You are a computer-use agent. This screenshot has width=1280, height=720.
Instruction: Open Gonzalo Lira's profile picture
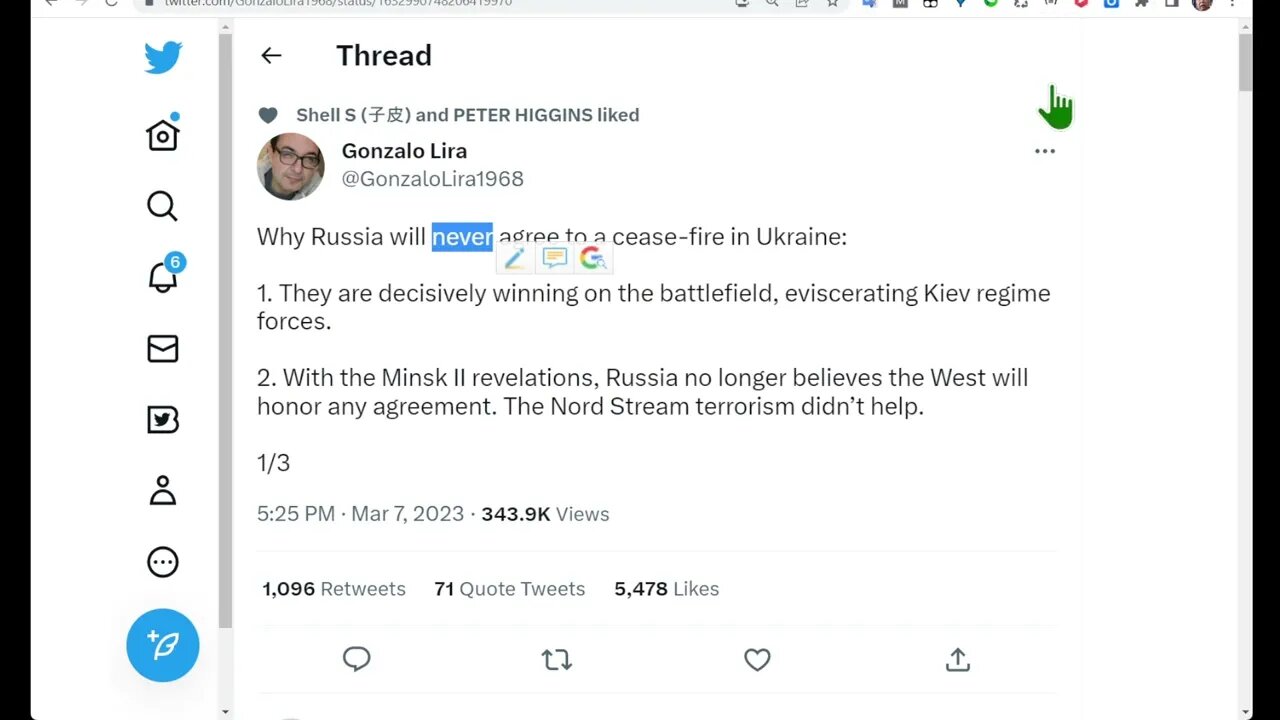pyautogui.click(x=291, y=166)
